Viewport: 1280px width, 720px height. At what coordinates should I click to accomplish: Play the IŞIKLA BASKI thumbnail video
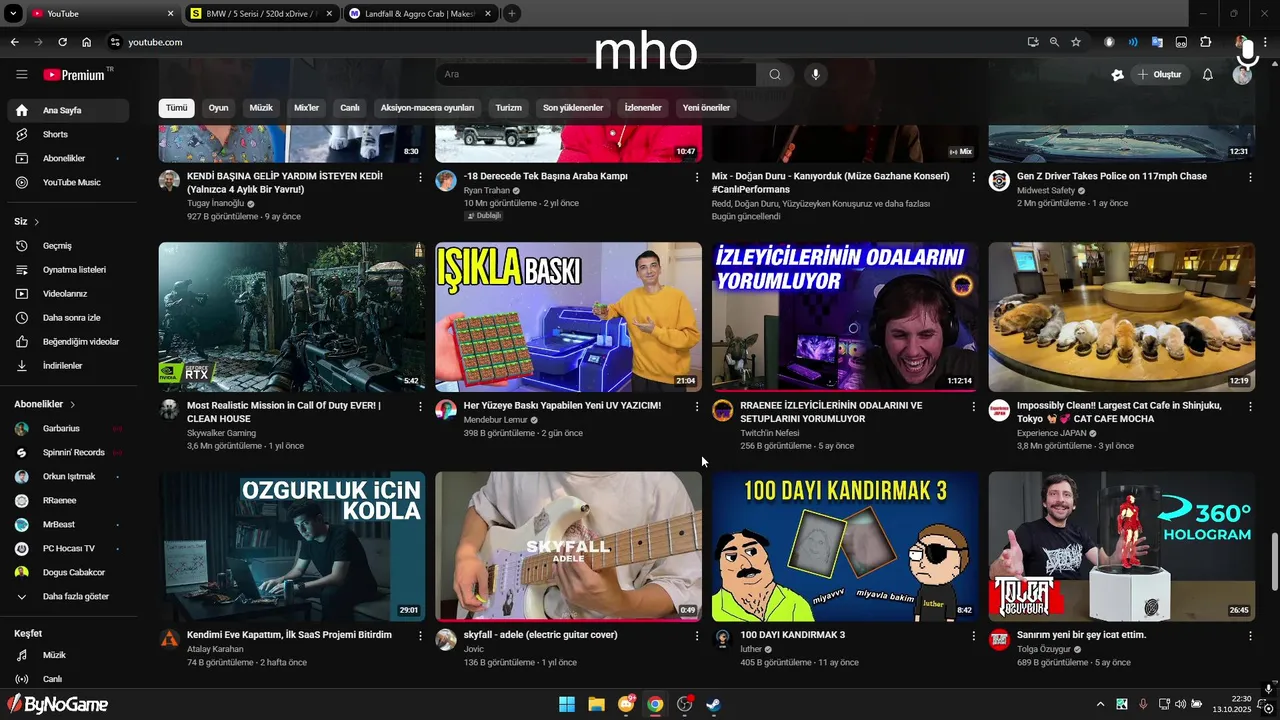(568, 317)
